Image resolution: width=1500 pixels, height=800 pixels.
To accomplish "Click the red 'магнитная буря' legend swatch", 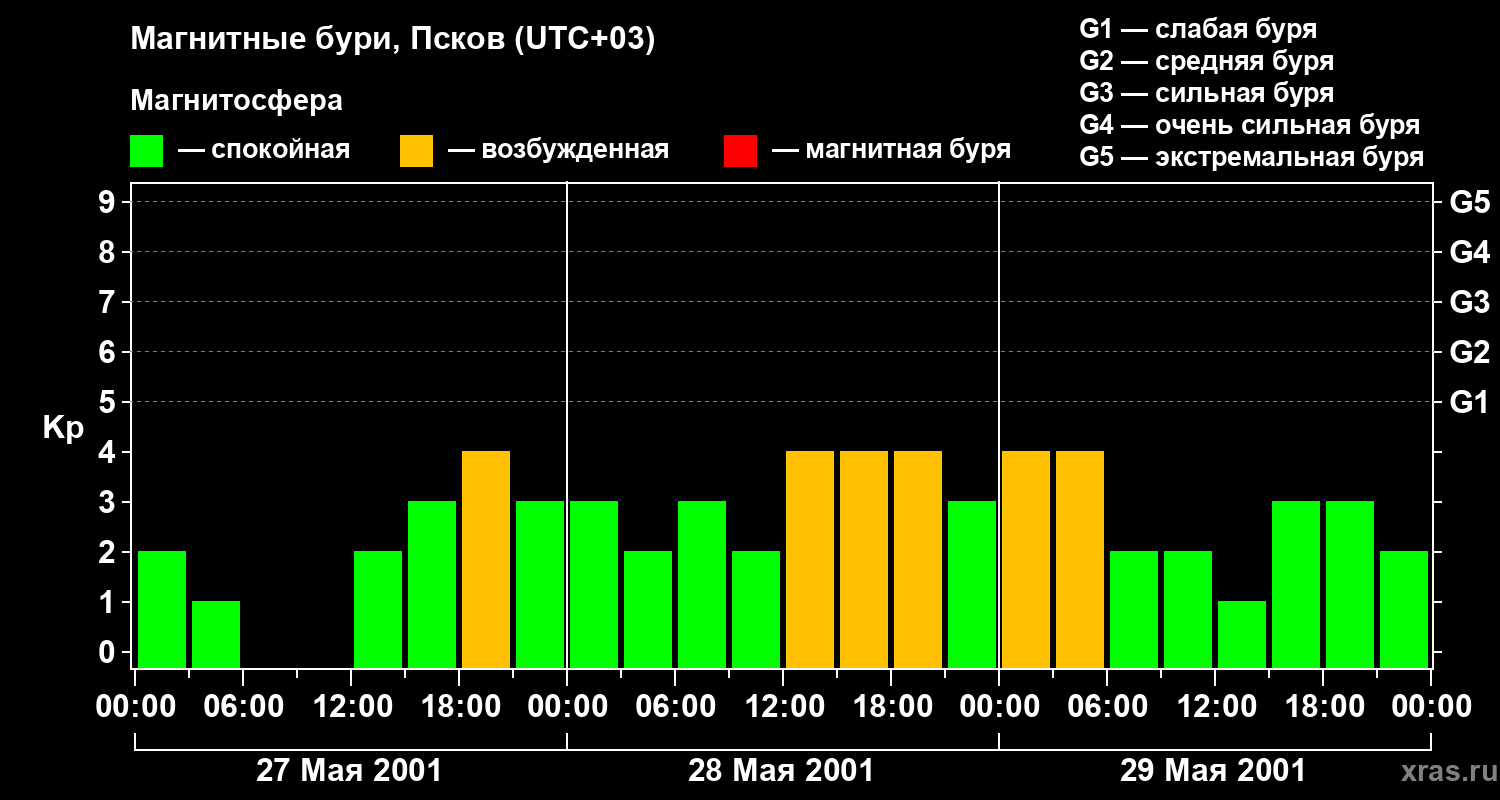I will point(740,151).
